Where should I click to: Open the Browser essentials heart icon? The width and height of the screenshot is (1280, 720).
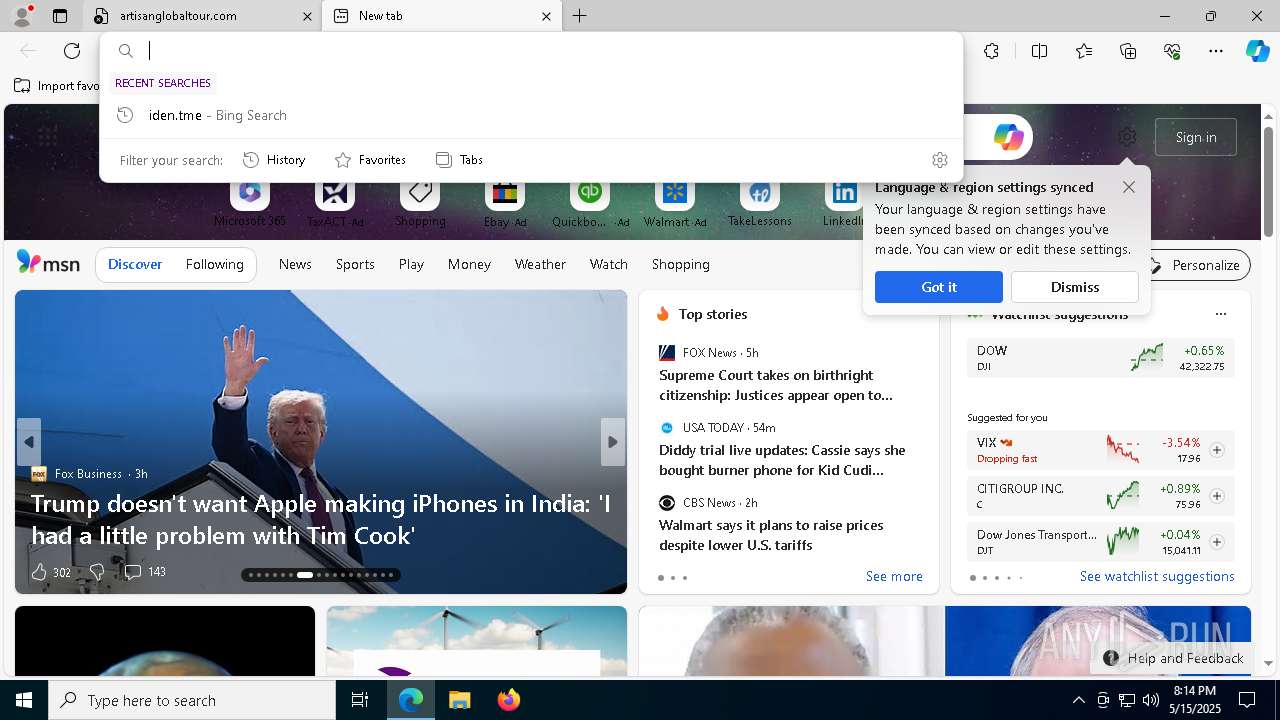point(1172,51)
